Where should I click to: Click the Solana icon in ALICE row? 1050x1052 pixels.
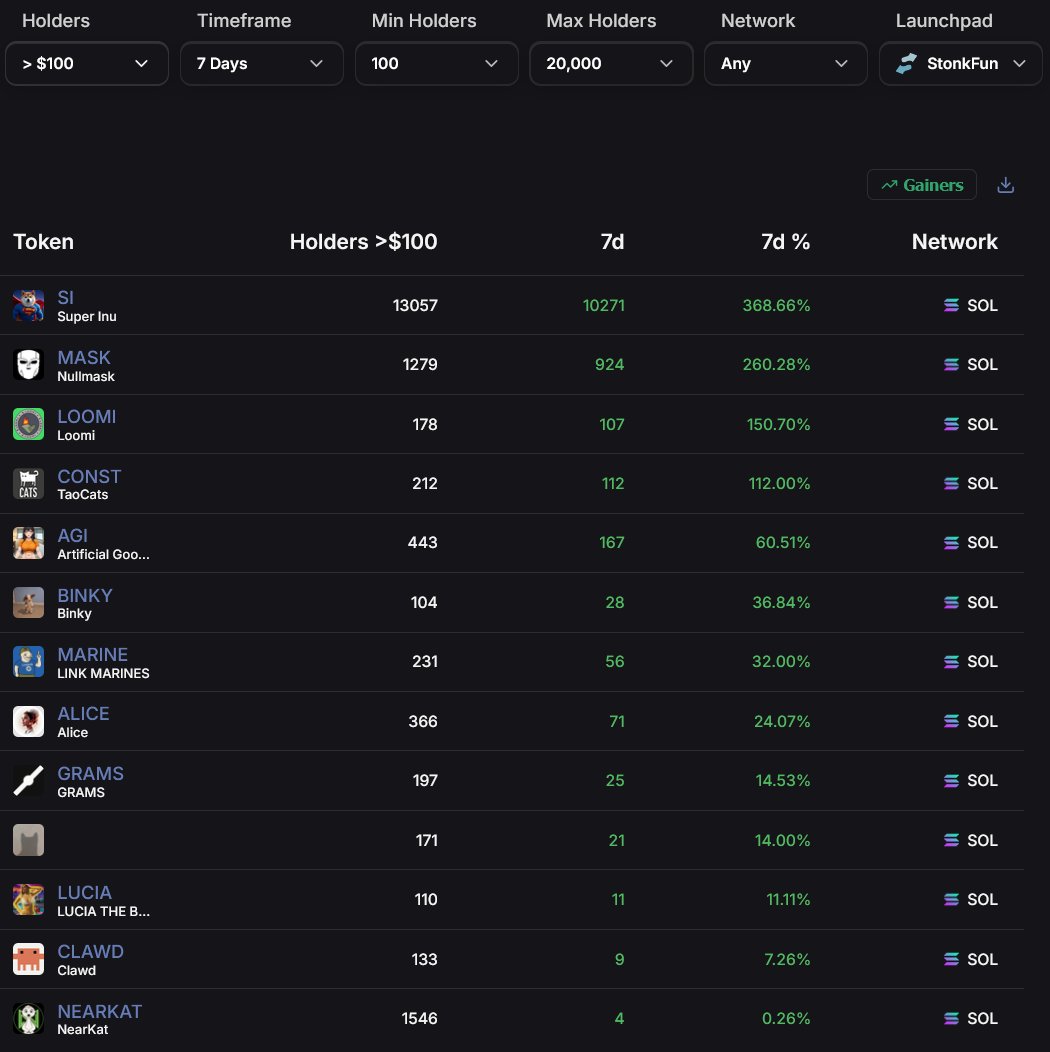coord(951,721)
